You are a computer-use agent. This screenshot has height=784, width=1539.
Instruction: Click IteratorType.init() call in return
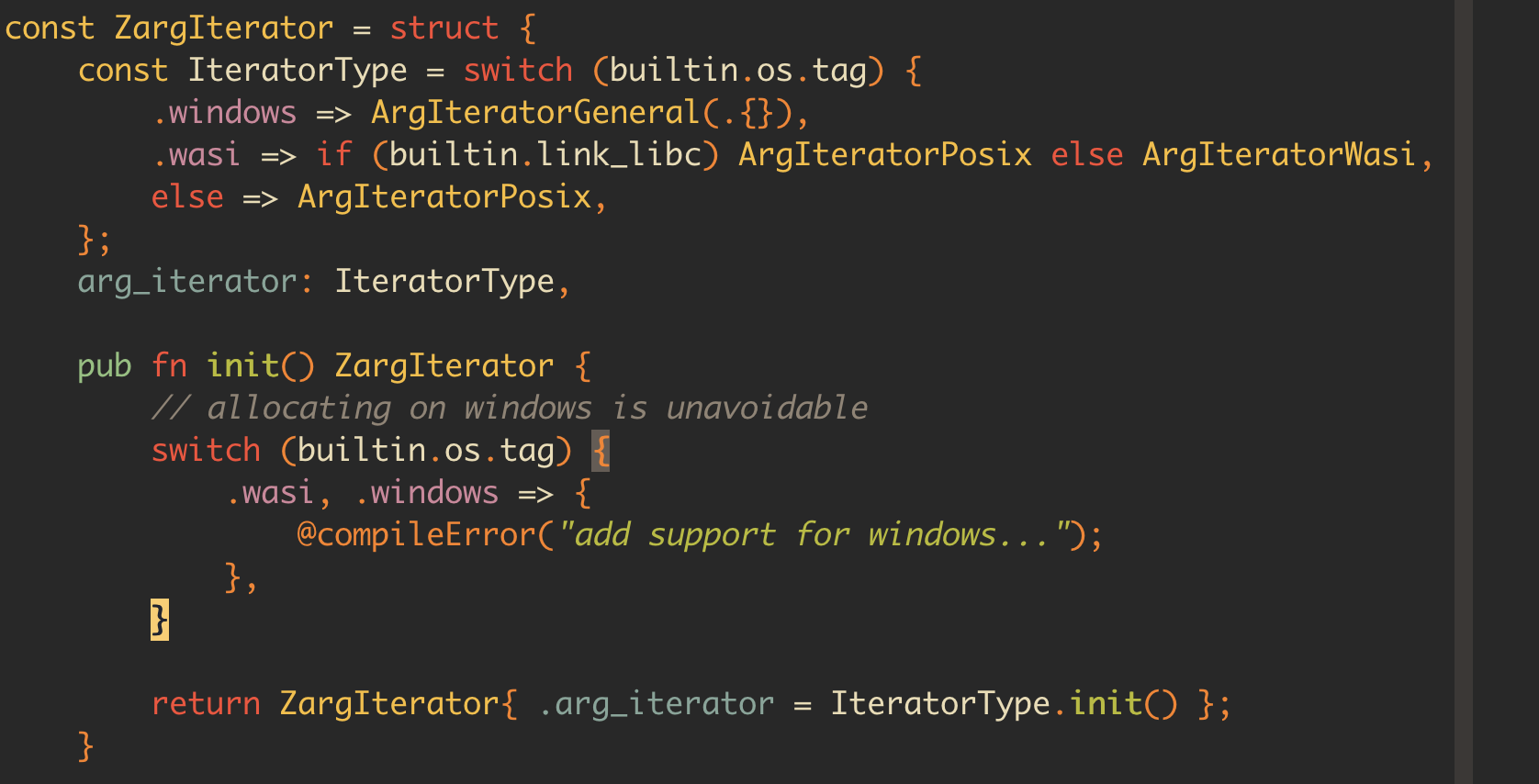point(1004,704)
